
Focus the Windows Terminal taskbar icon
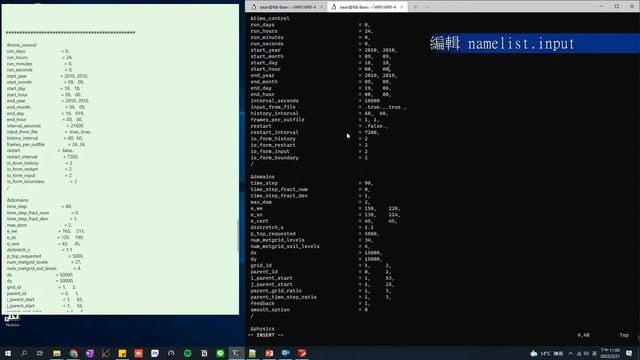pos(236,353)
